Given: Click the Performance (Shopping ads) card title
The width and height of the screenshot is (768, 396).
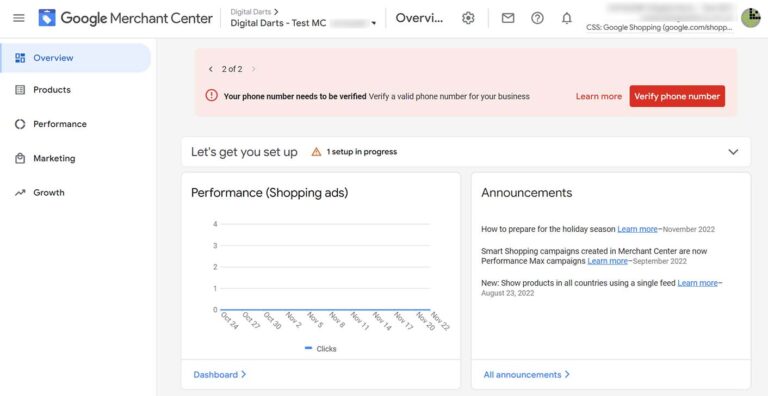Looking at the screenshot, I should click(269, 193).
